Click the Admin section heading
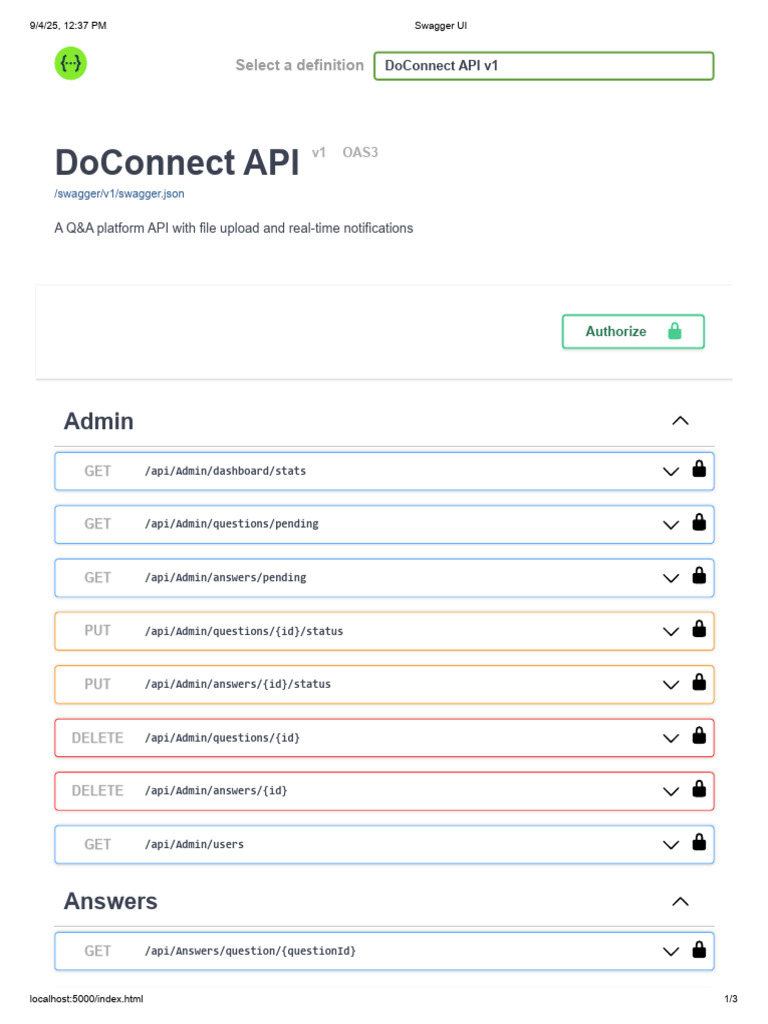768x1024 pixels. tap(99, 421)
